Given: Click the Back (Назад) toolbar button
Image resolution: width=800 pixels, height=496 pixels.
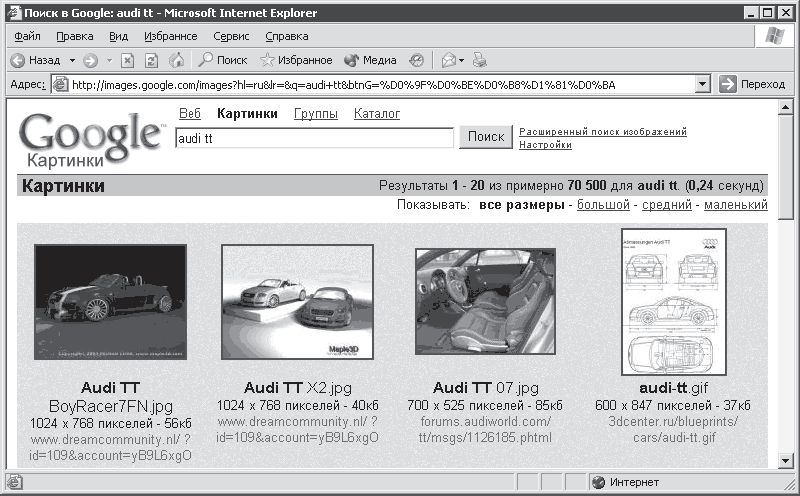Looking at the screenshot, I should point(36,60).
